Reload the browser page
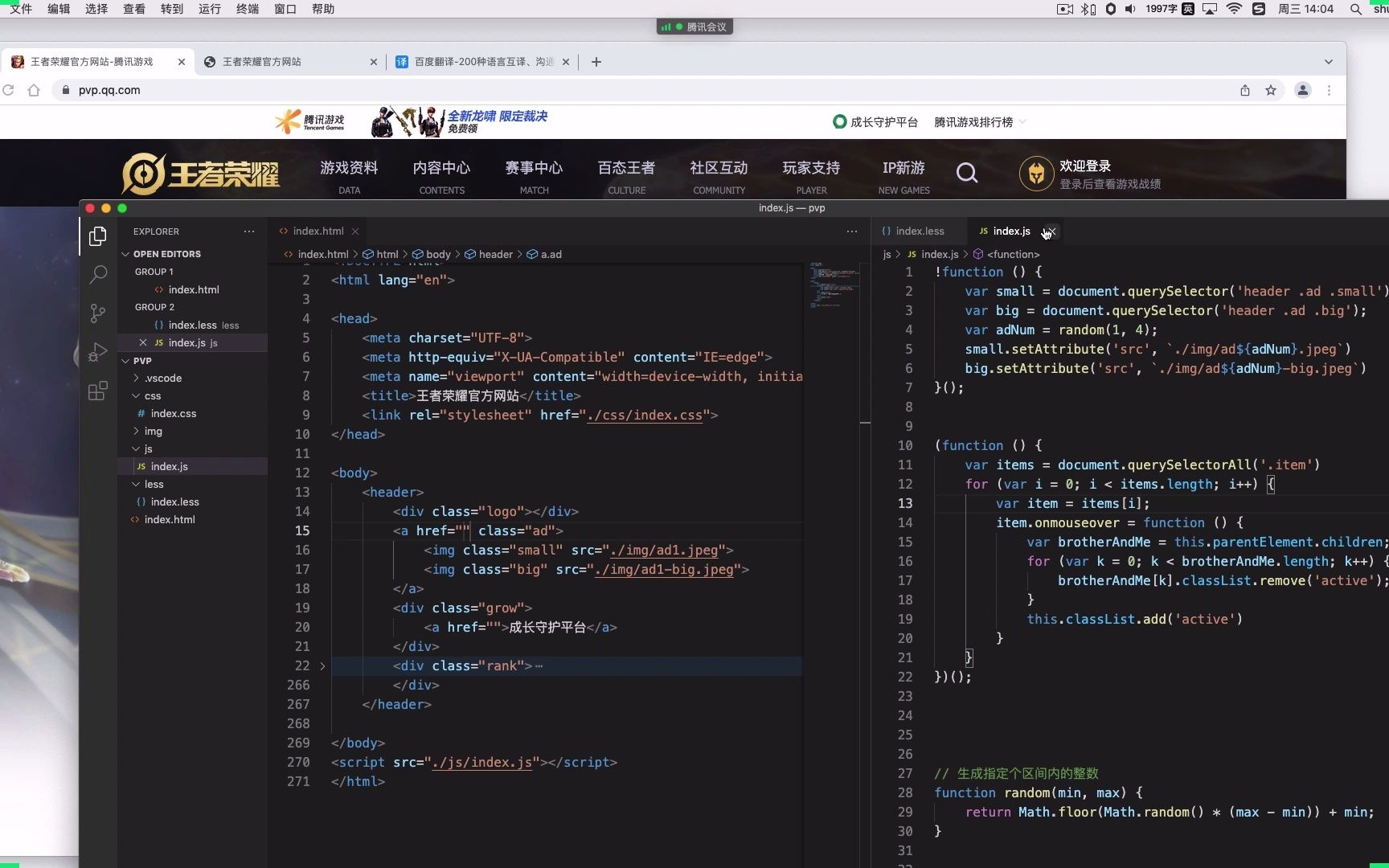This screenshot has width=1389, height=868. [9, 90]
